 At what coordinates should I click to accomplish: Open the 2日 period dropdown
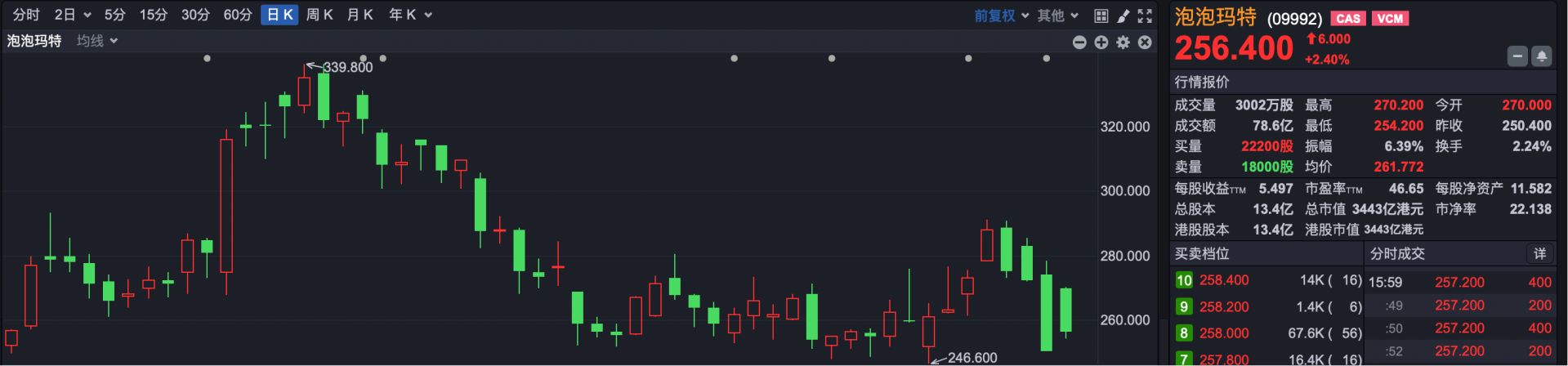point(72,15)
